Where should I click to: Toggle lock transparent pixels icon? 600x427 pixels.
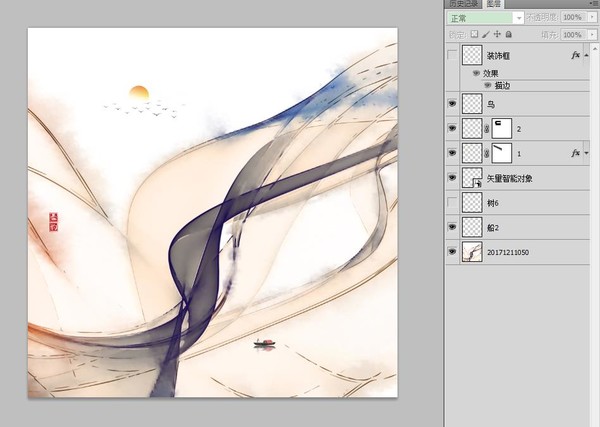click(x=474, y=34)
